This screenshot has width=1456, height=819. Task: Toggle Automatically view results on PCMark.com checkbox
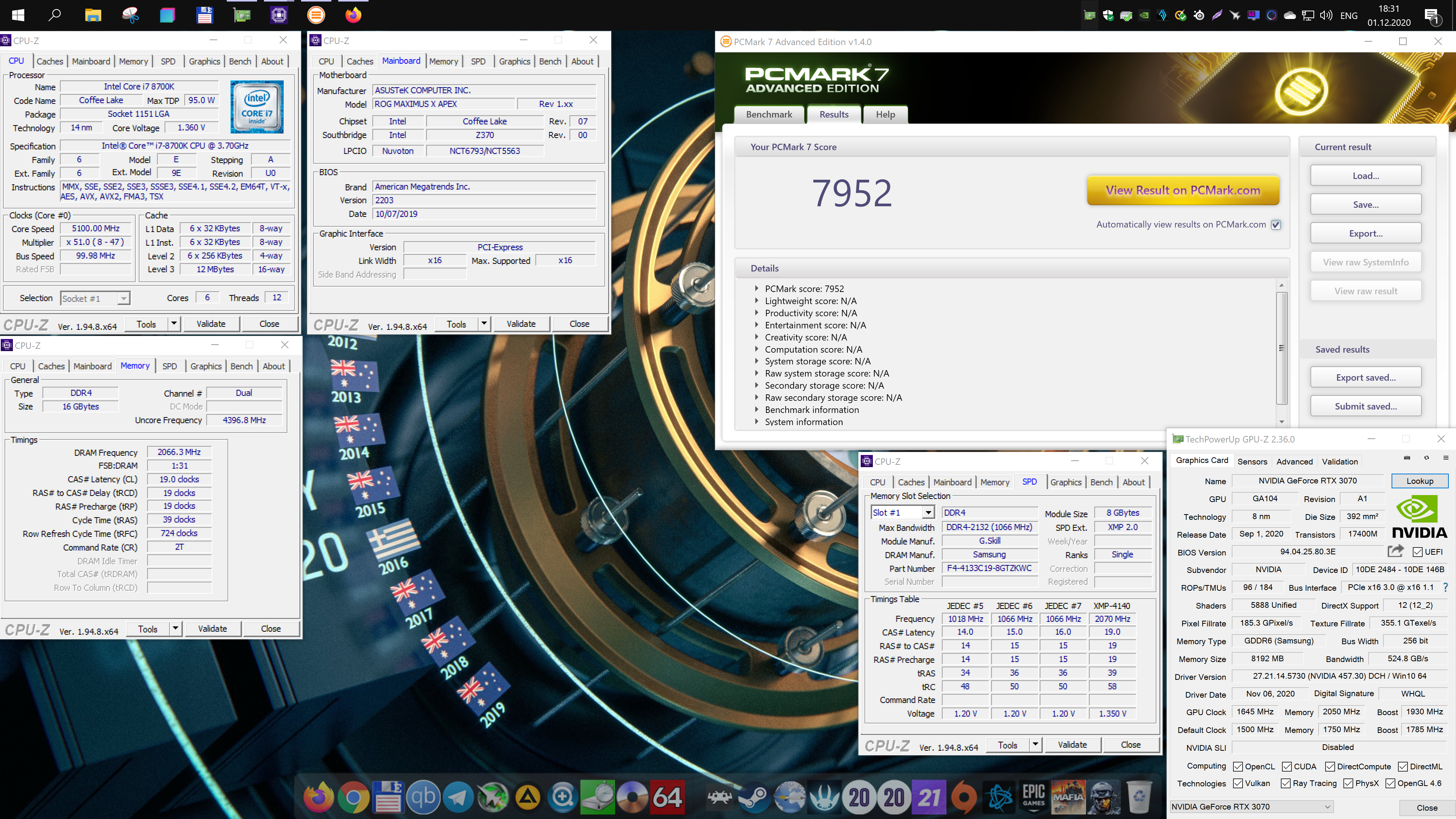tap(1276, 225)
